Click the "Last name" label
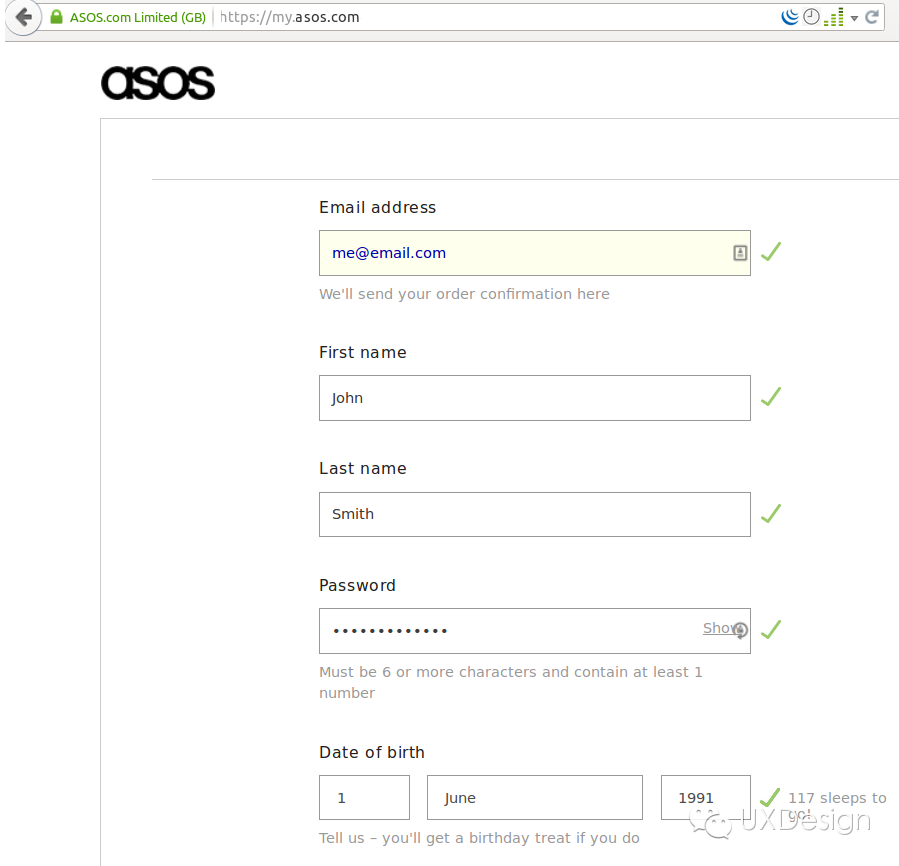This screenshot has width=899, height=866. tap(362, 469)
